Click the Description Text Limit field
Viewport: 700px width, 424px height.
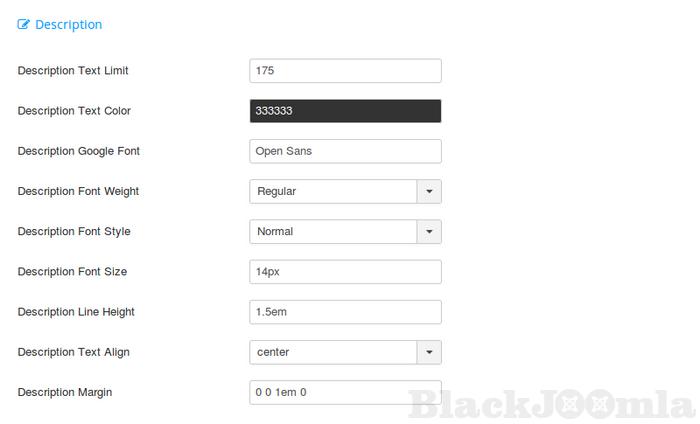click(x=345, y=71)
